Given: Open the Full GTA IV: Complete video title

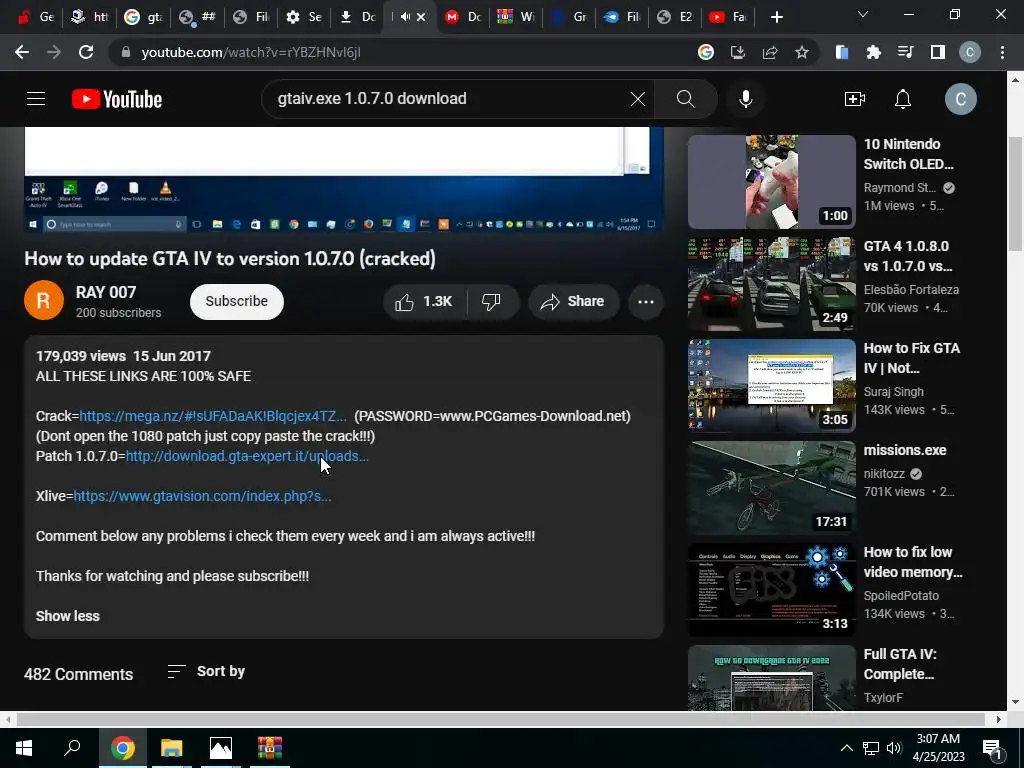Looking at the screenshot, I should (900, 664).
